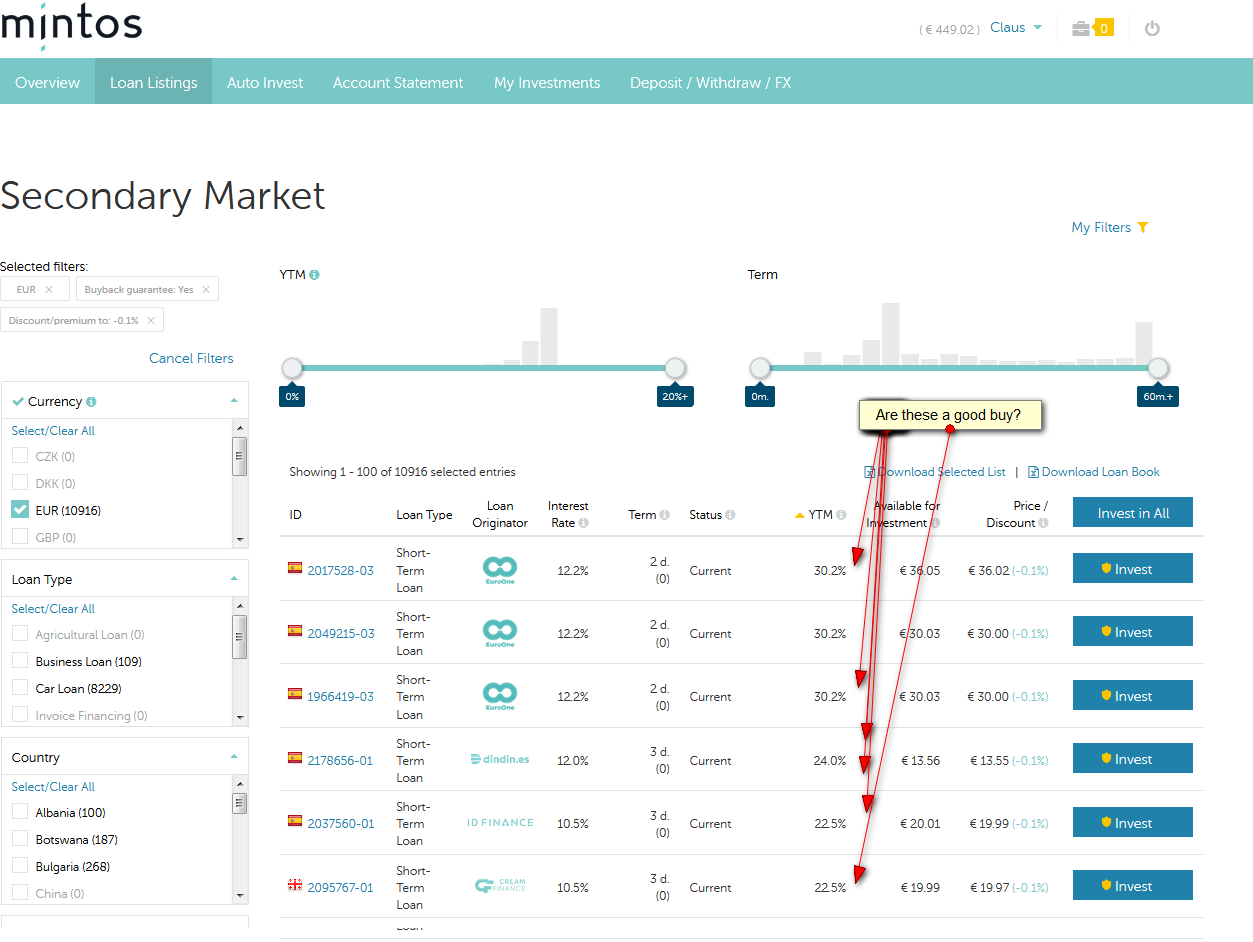Invest in loan 2178656-01

(x=1133, y=759)
